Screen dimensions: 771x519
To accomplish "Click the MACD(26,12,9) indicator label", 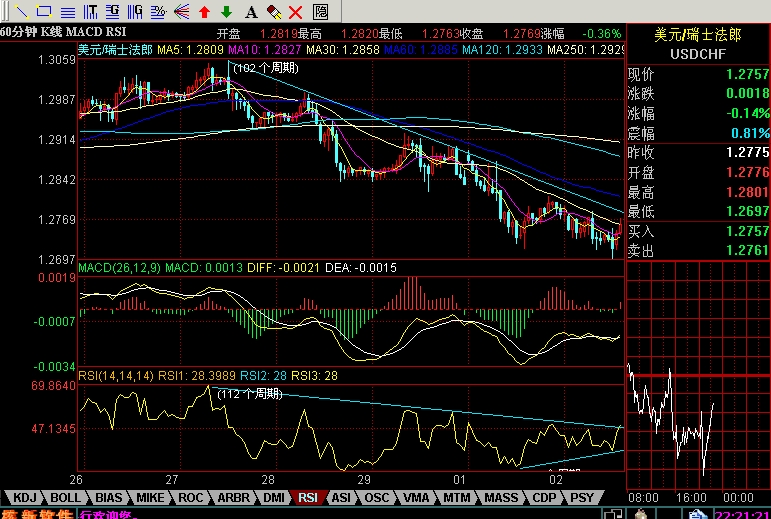I will [119, 268].
